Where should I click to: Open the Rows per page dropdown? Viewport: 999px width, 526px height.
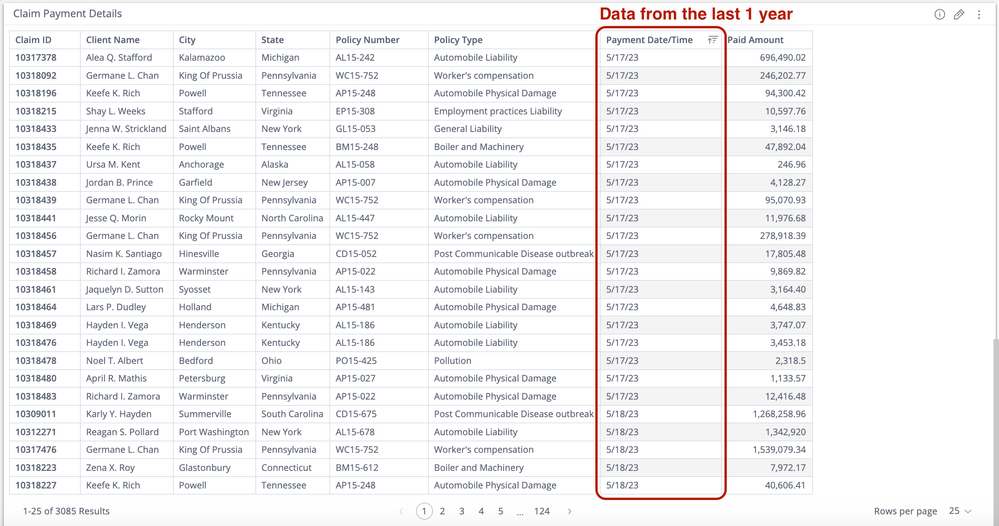[x=960, y=511]
